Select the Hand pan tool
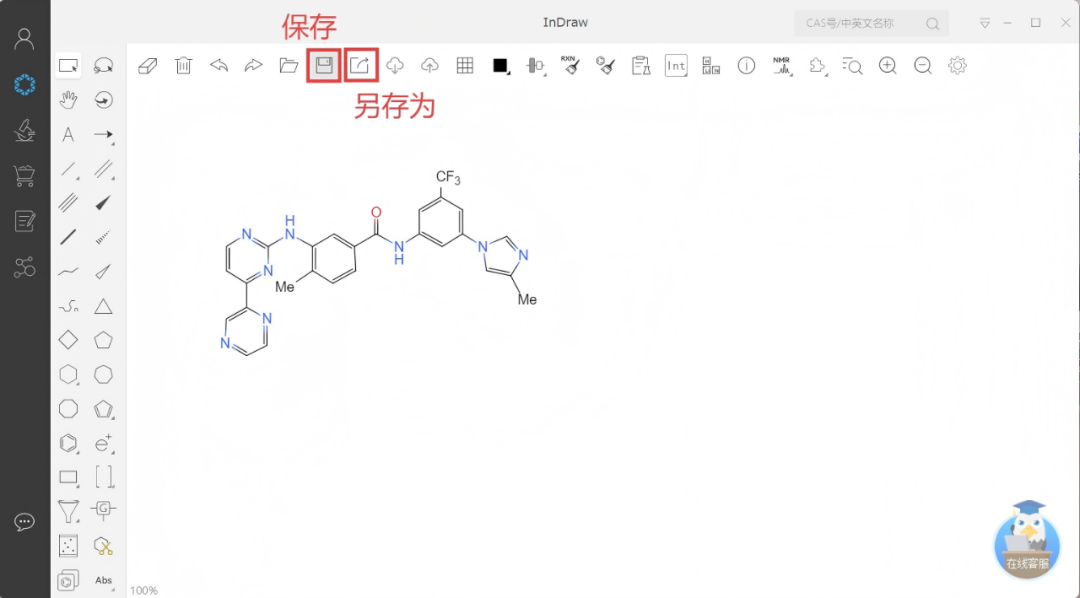This screenshot has height=598, width=1080. 66,100
